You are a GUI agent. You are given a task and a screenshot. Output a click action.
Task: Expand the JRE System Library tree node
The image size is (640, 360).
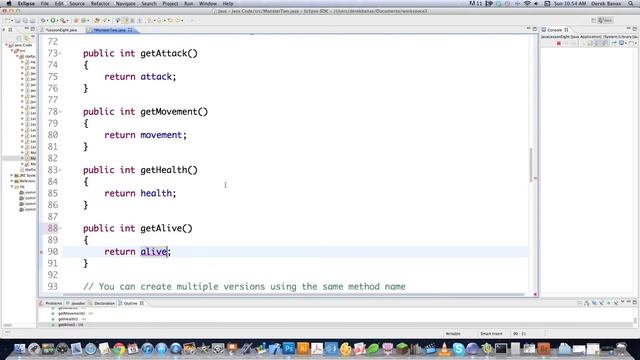tap(12, 175)
